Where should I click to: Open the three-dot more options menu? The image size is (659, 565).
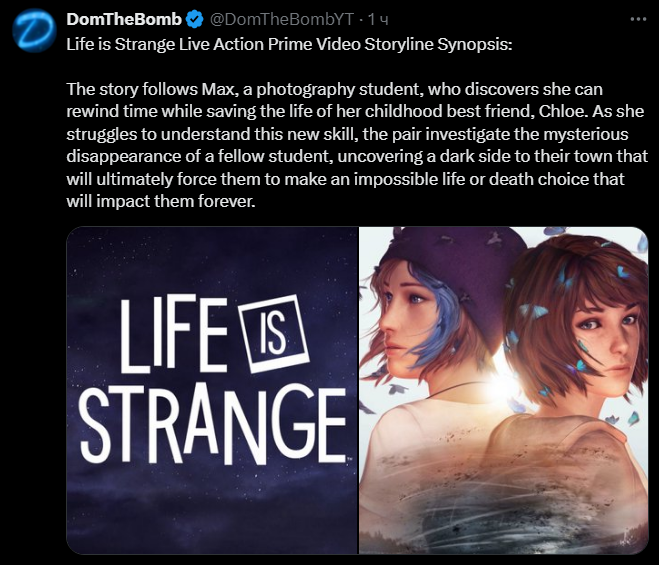point(638,19)
